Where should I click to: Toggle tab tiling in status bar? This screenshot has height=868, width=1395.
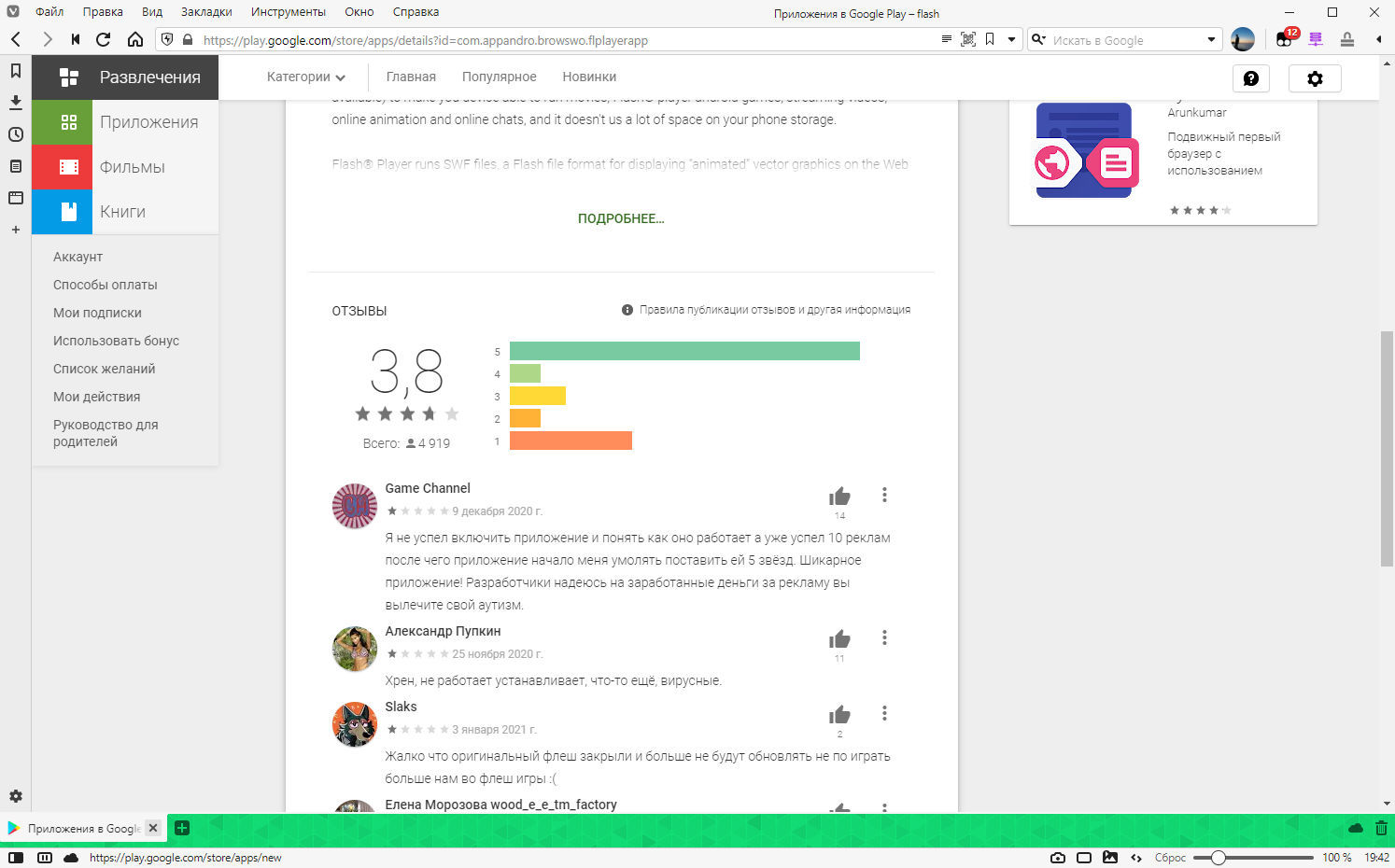pos(44,858)
